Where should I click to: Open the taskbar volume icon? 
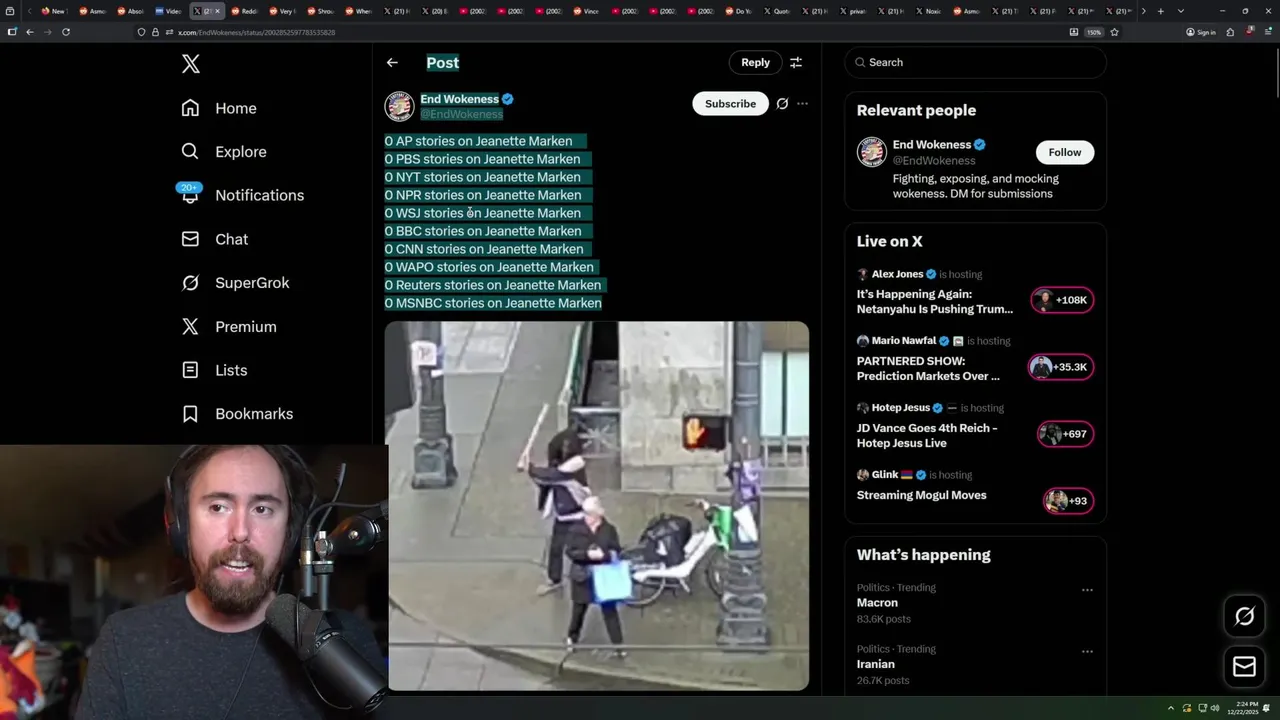pos(1215,708)
